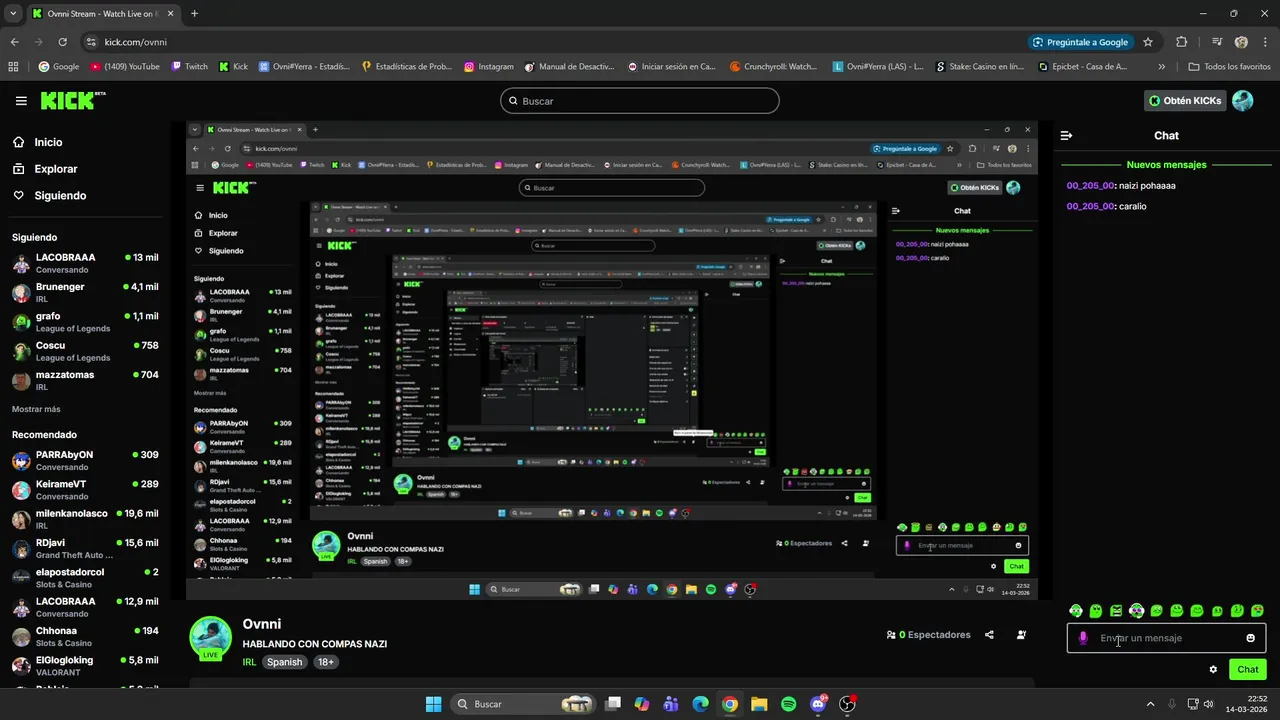Image resolution: width=1280 pixels, height=720 pixels.
Task: Open the IRL category link under Ovnni
Action: pos(250,662)
